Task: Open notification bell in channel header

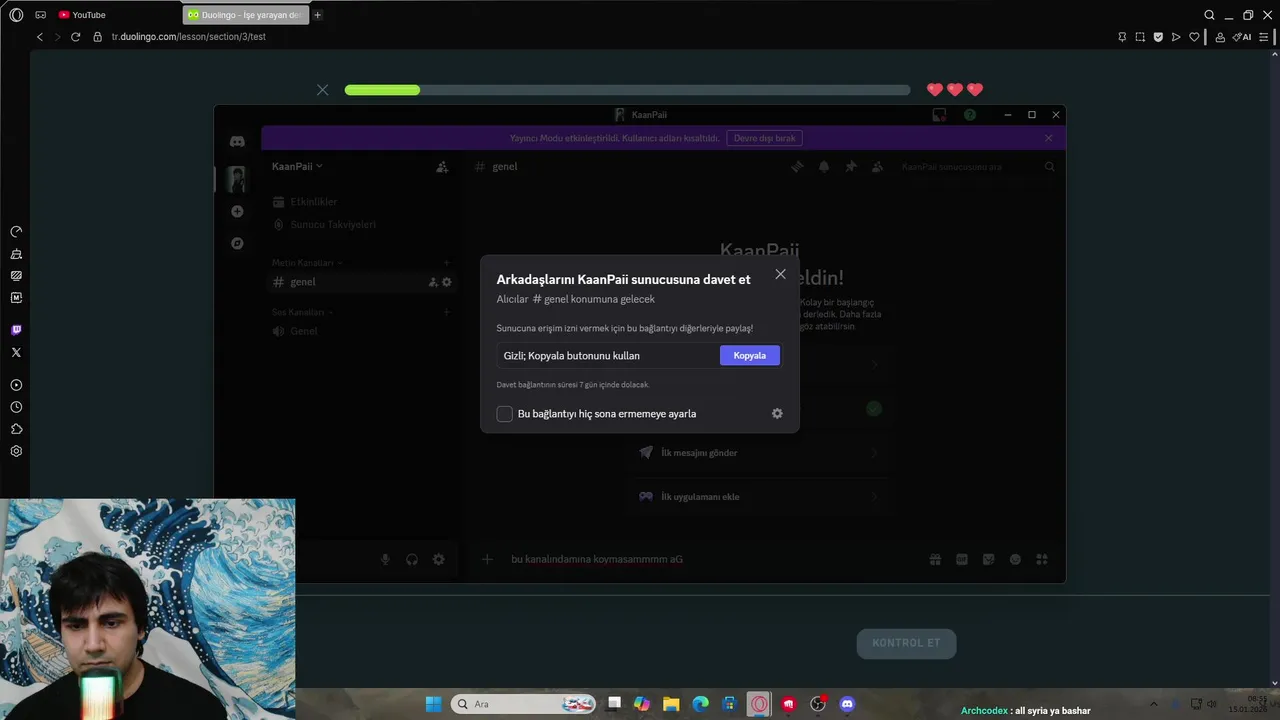Action: pos(824,167)
